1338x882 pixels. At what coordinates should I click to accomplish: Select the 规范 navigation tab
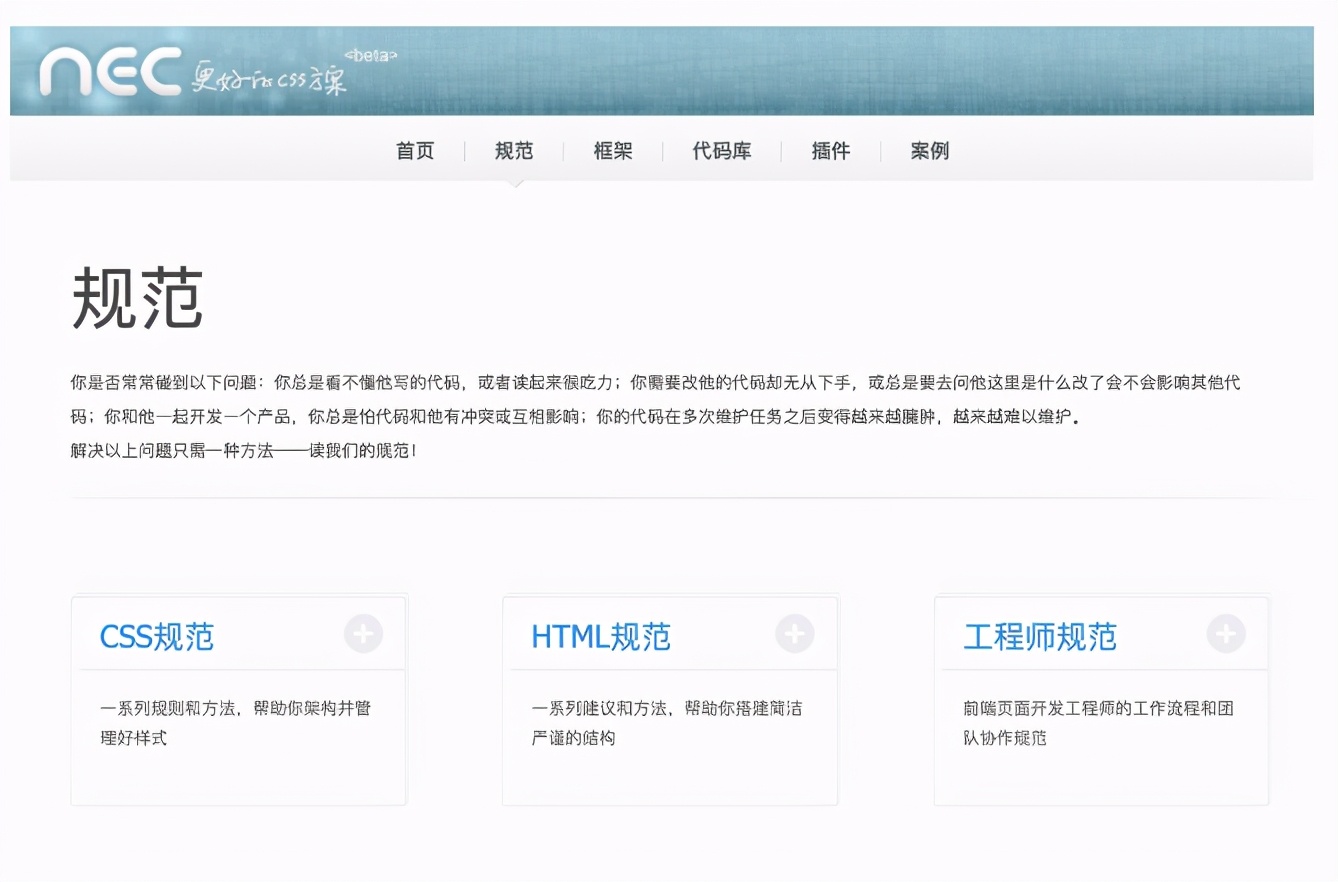point(514,151)
